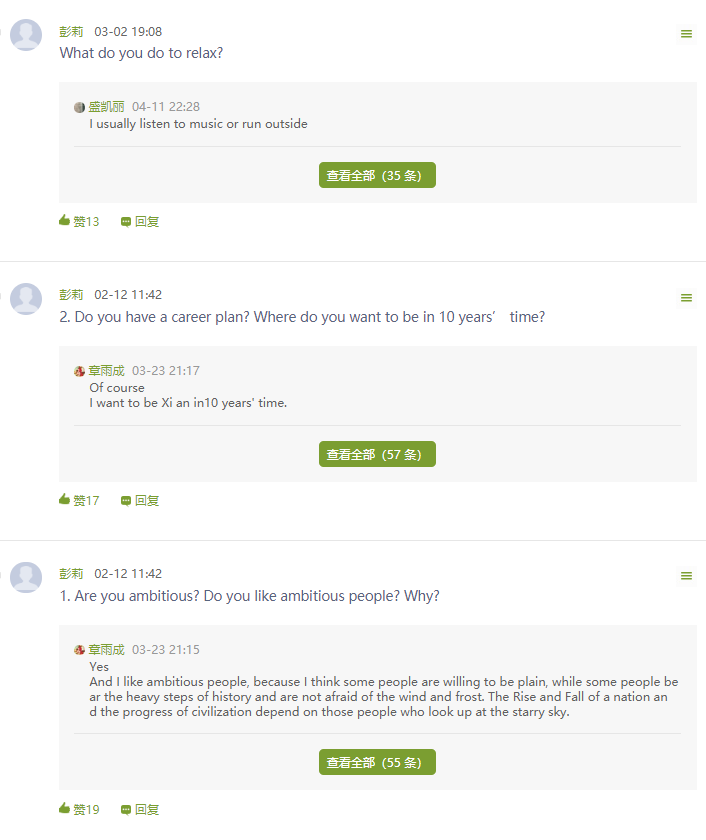The image size is (706, 840).
Task: Open the menu icon on the relax question post
Action: (x=686, y=34)
